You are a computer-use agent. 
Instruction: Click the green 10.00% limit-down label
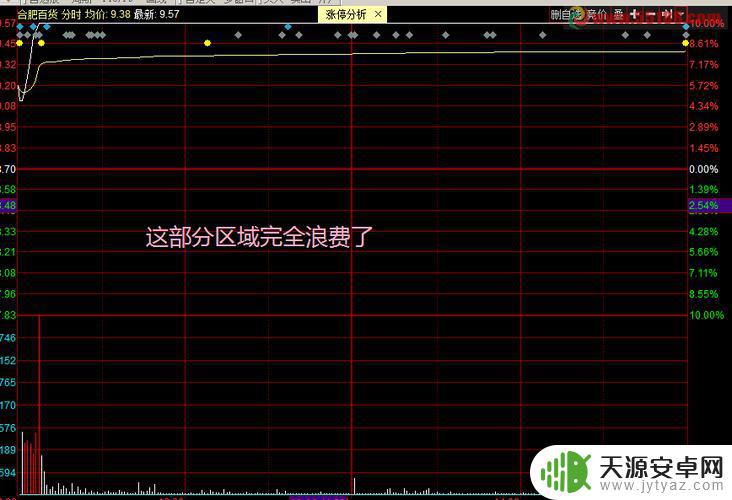(x=707, y=315)
